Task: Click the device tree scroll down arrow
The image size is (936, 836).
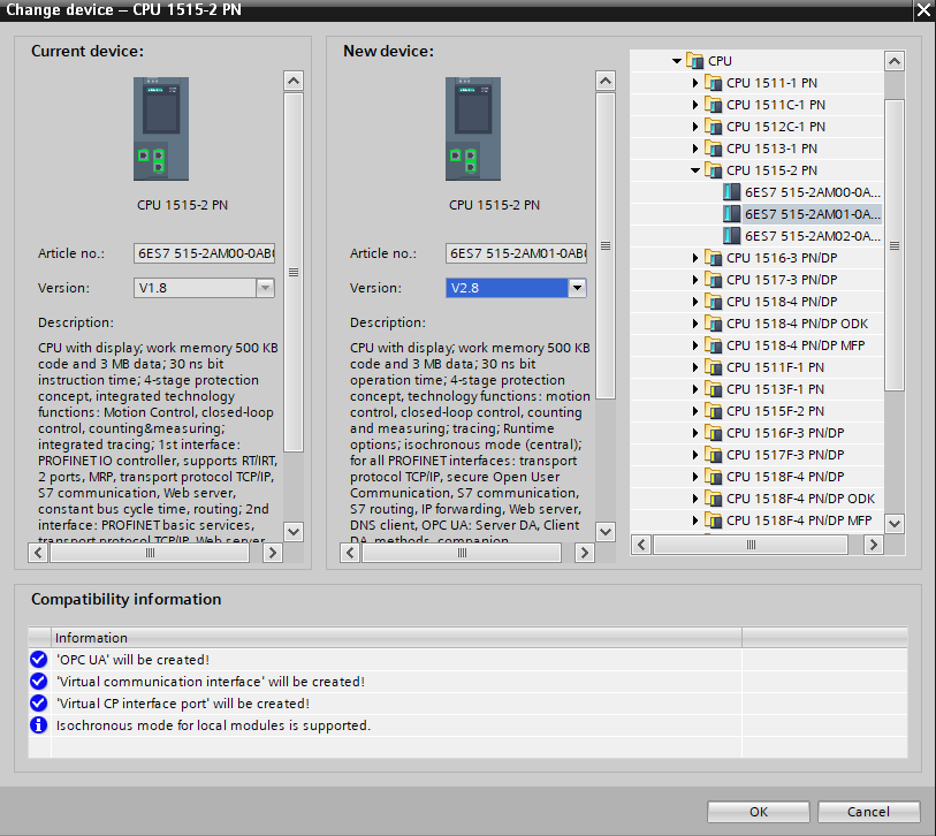Action: point(894,524)
